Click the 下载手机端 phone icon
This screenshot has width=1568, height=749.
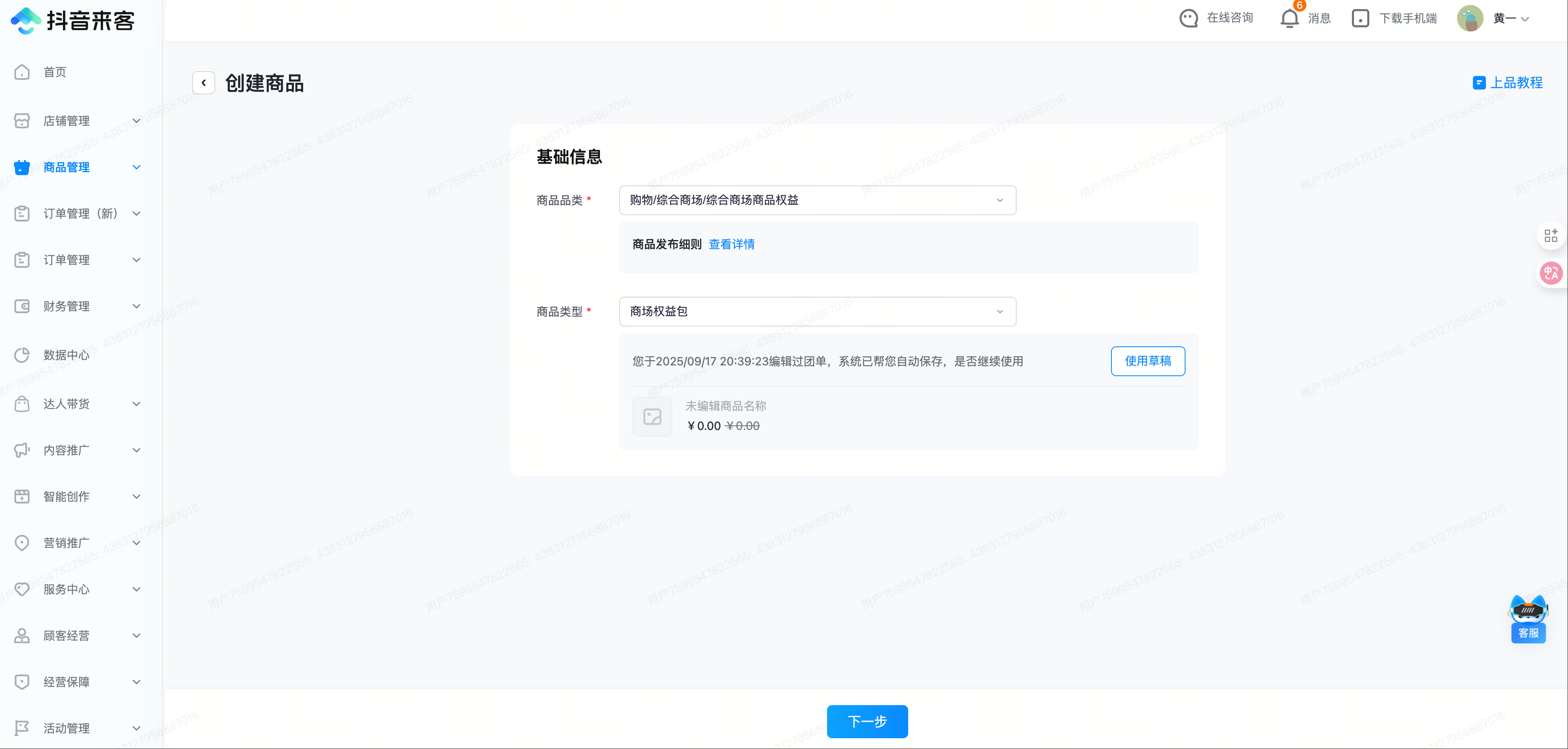(x=1360, y=18)
